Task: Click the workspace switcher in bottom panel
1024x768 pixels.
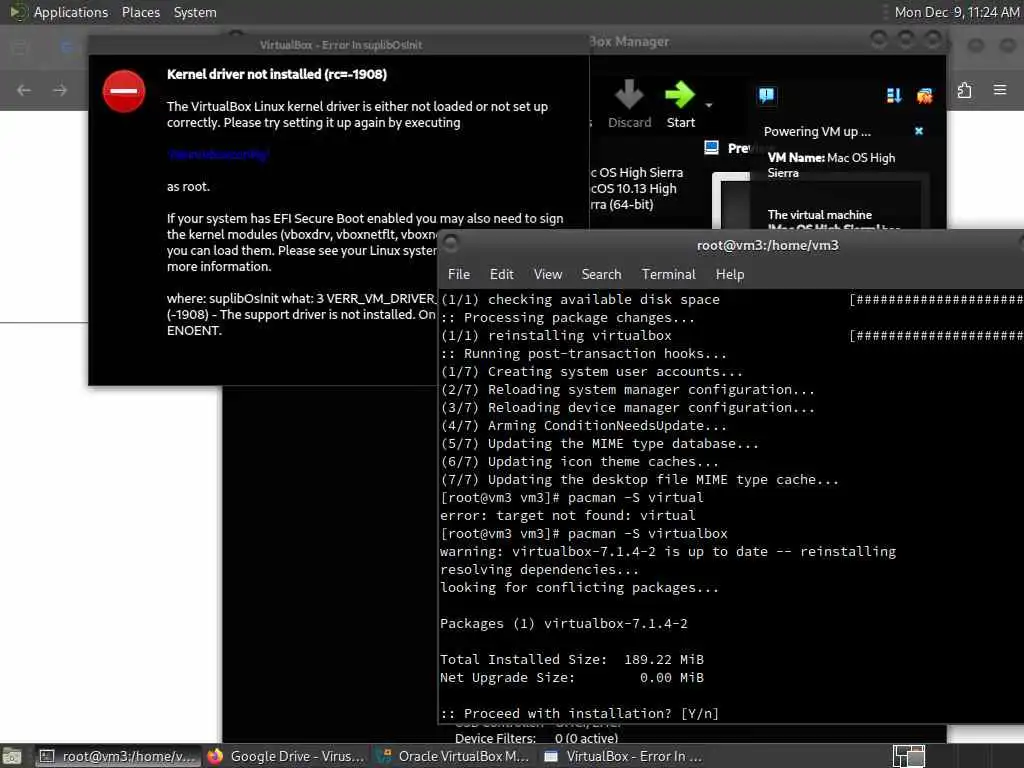Action: pyautogui.click(x=909, y=756)
